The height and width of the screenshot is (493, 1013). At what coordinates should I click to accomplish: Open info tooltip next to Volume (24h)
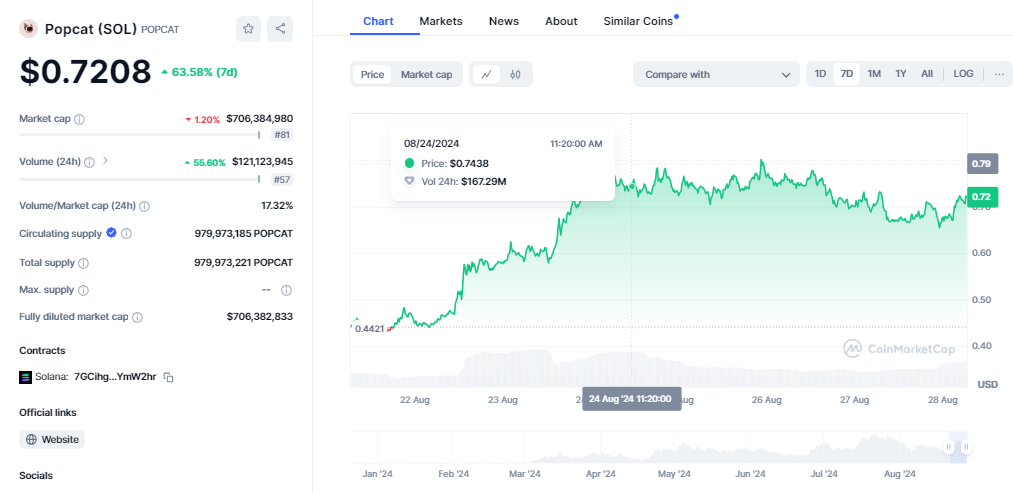[x=90, y=162]
